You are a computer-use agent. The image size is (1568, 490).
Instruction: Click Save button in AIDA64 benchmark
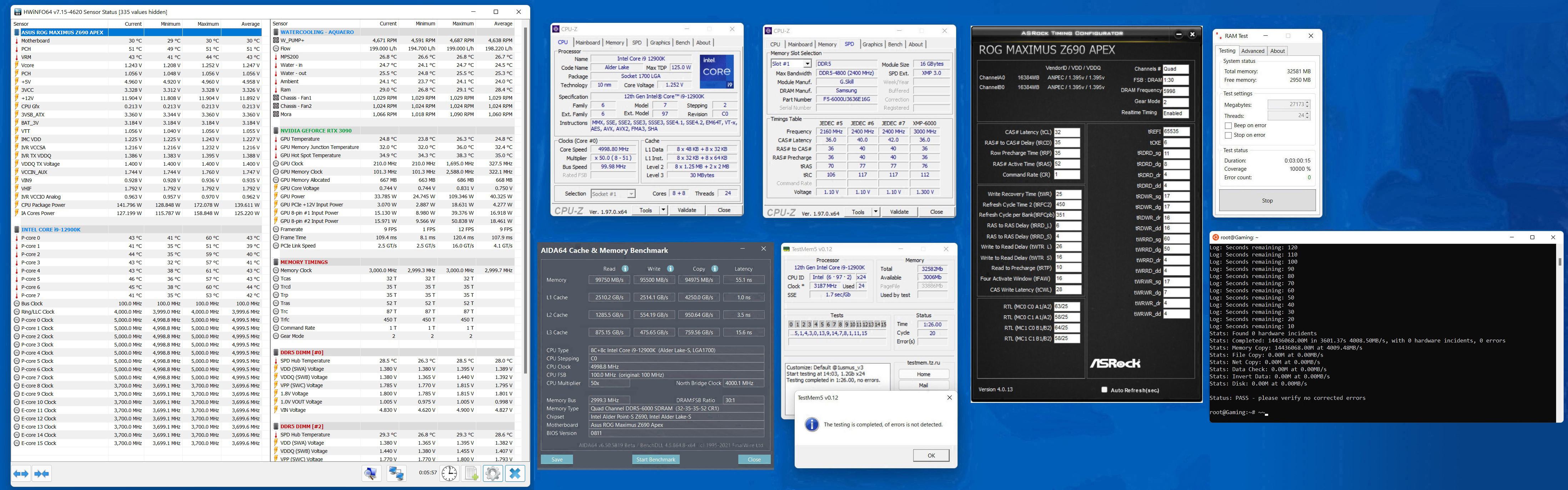[x=556, y=460]
